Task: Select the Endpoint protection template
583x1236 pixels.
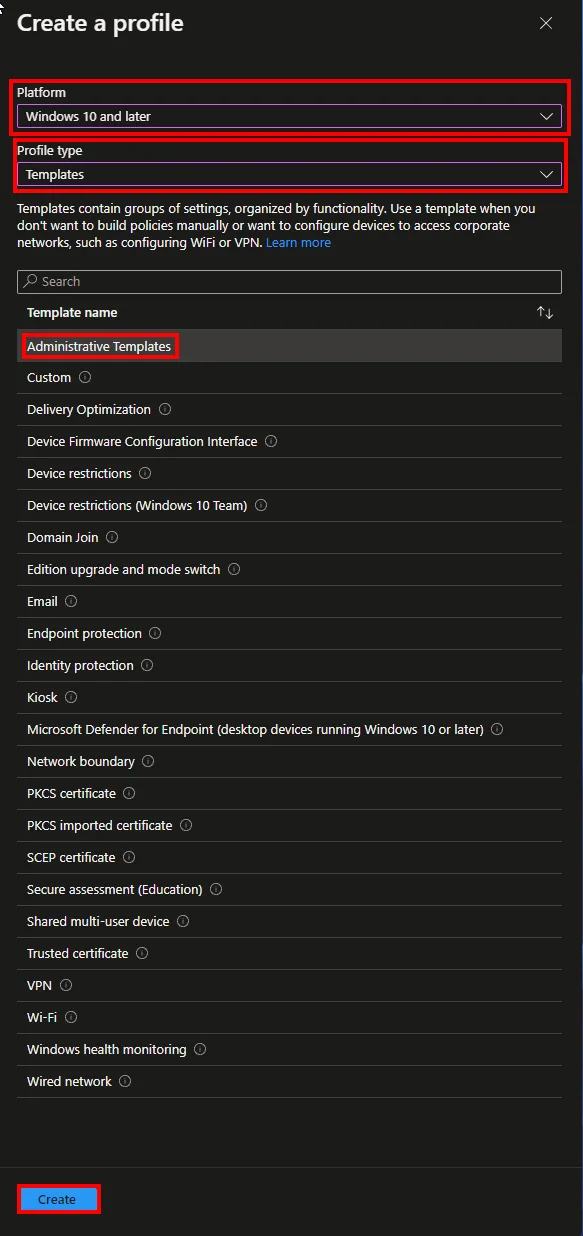Action: point(289,634)
